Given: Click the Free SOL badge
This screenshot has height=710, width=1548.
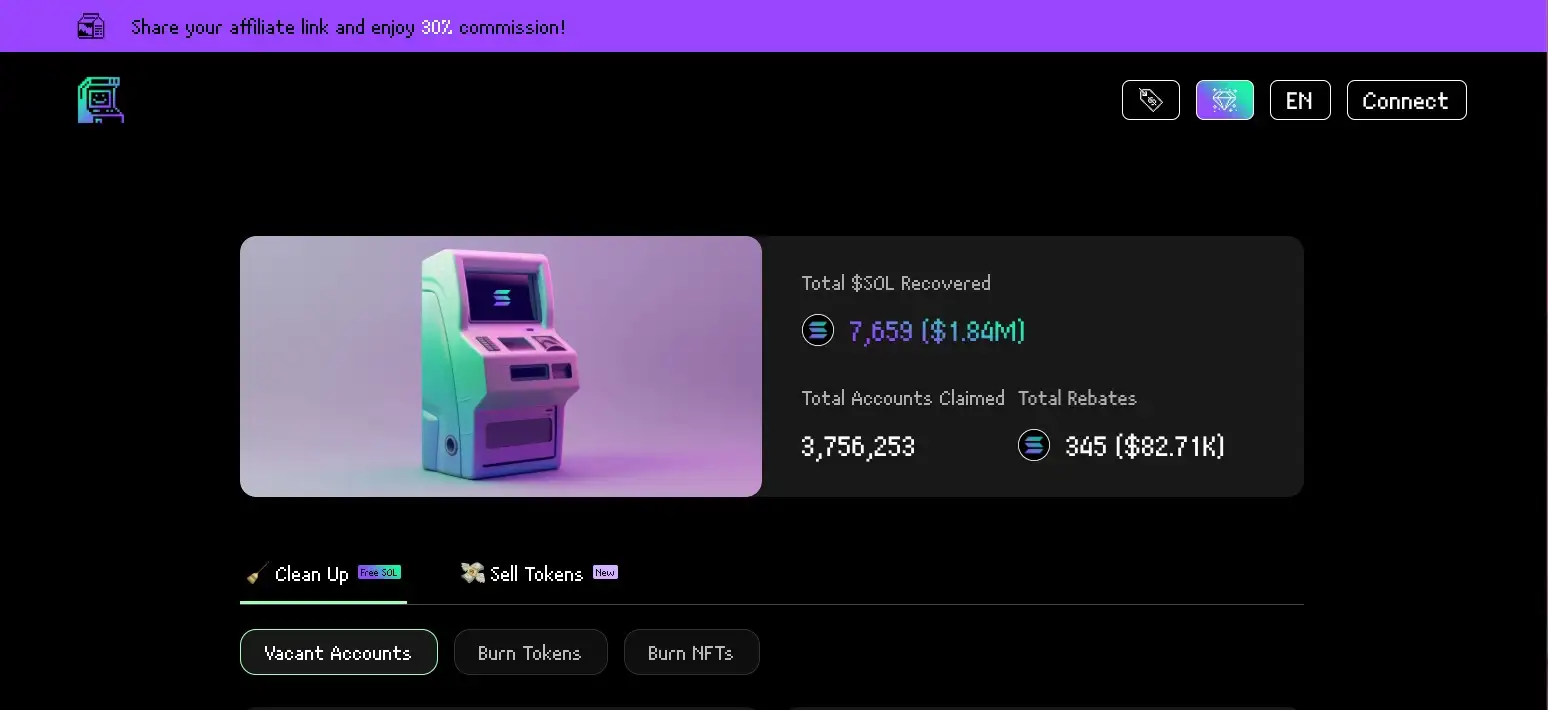Looking at the screenshot, I should [x=379, y=572].
